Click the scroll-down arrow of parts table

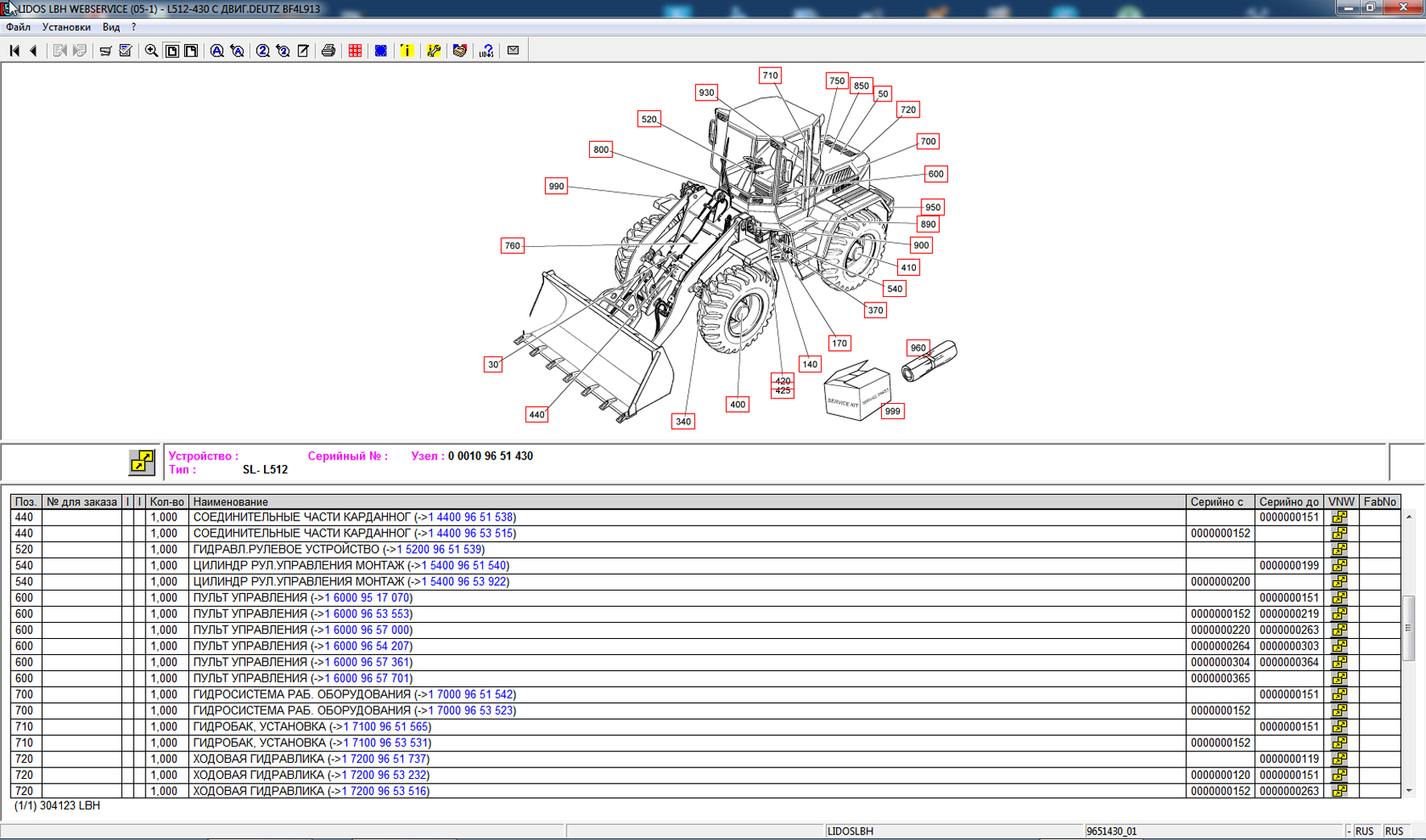pyautogui.click(x=1409, y=791)
